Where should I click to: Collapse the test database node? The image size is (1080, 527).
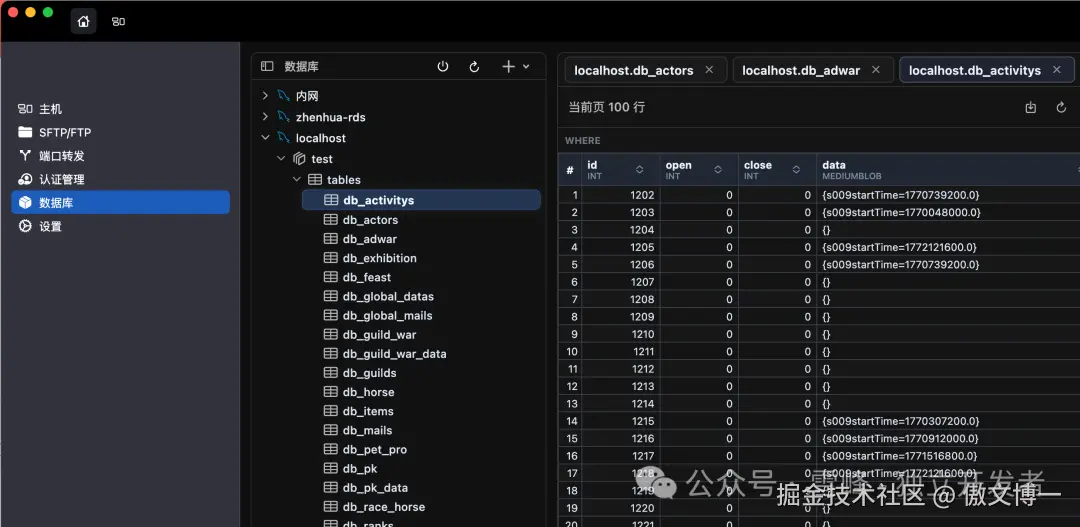[x=281, y=158]
